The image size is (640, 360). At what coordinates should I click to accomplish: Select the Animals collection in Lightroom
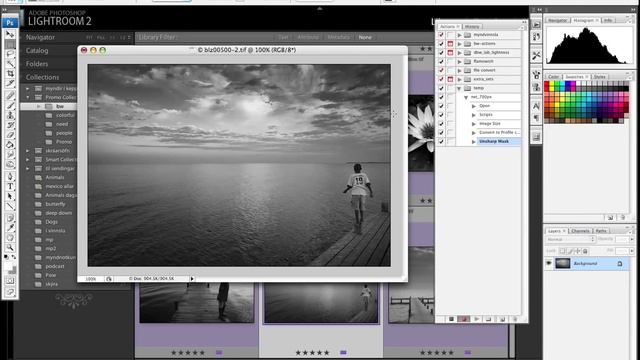pyautogui.click(x=55, y=178)
